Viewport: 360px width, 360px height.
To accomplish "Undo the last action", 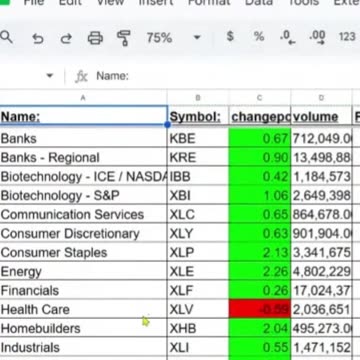I will [38, 38].
